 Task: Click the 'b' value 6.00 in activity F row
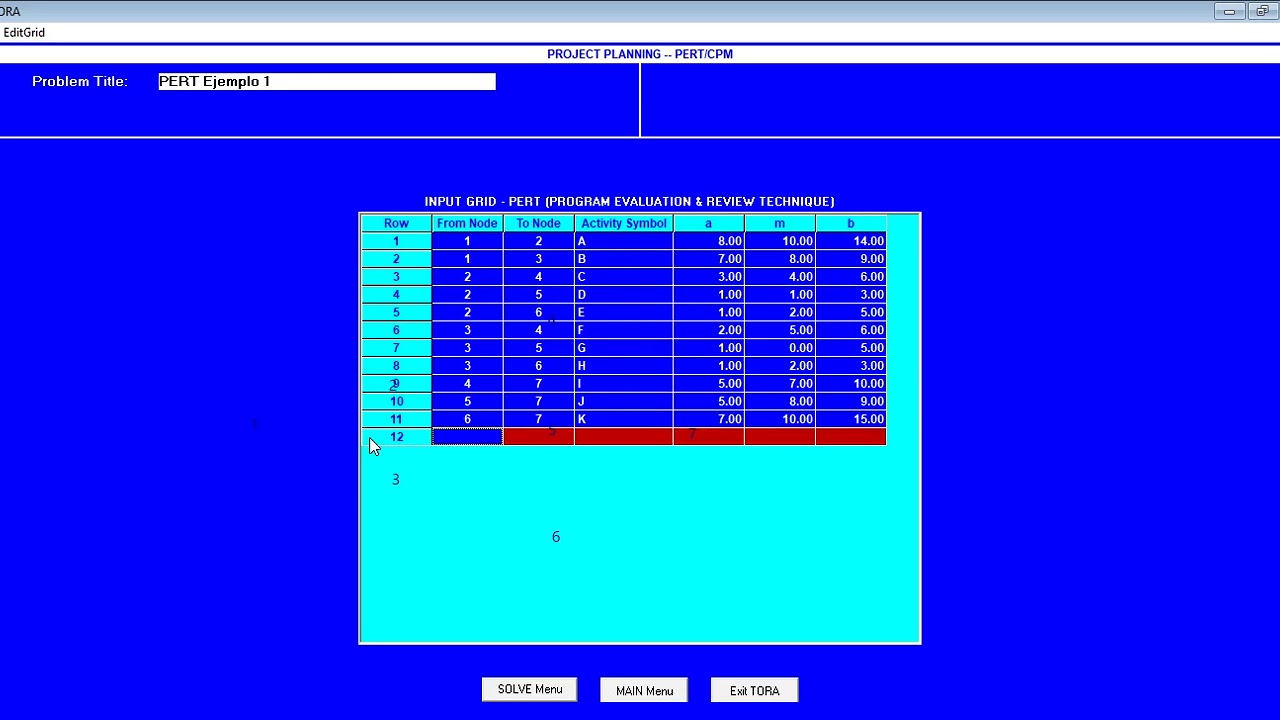click(850, 330)
